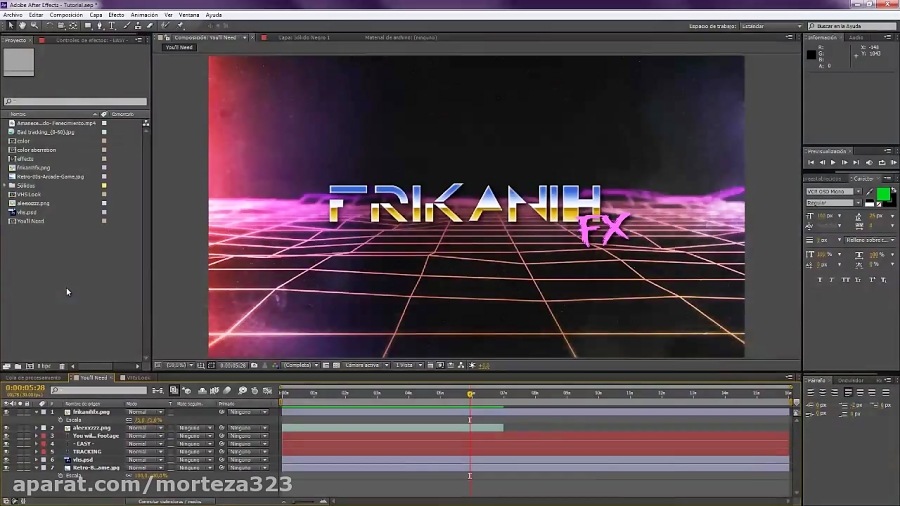Screen dimensions: 900x506
Task: Select the Pan Behind anchor tool
Action: point(73,26)
